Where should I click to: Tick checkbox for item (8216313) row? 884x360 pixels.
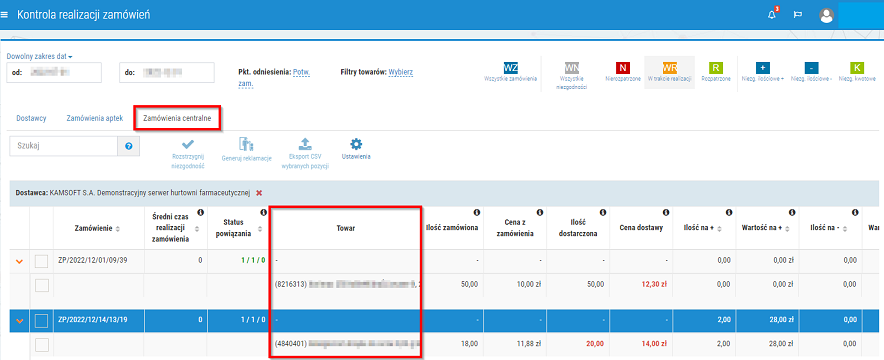[x=42, y=286]
